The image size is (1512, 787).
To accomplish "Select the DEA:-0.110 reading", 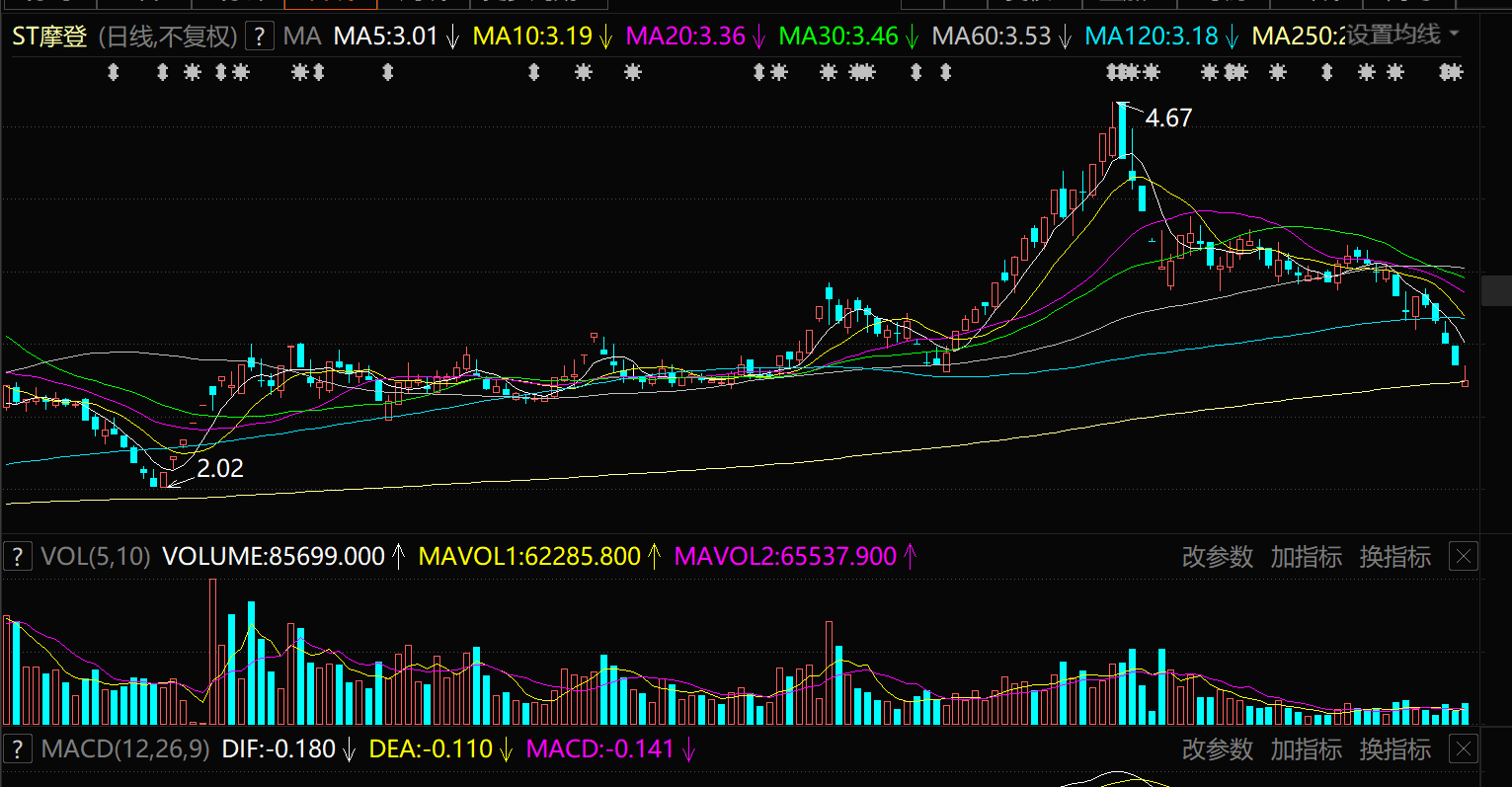I will [431, 749].
